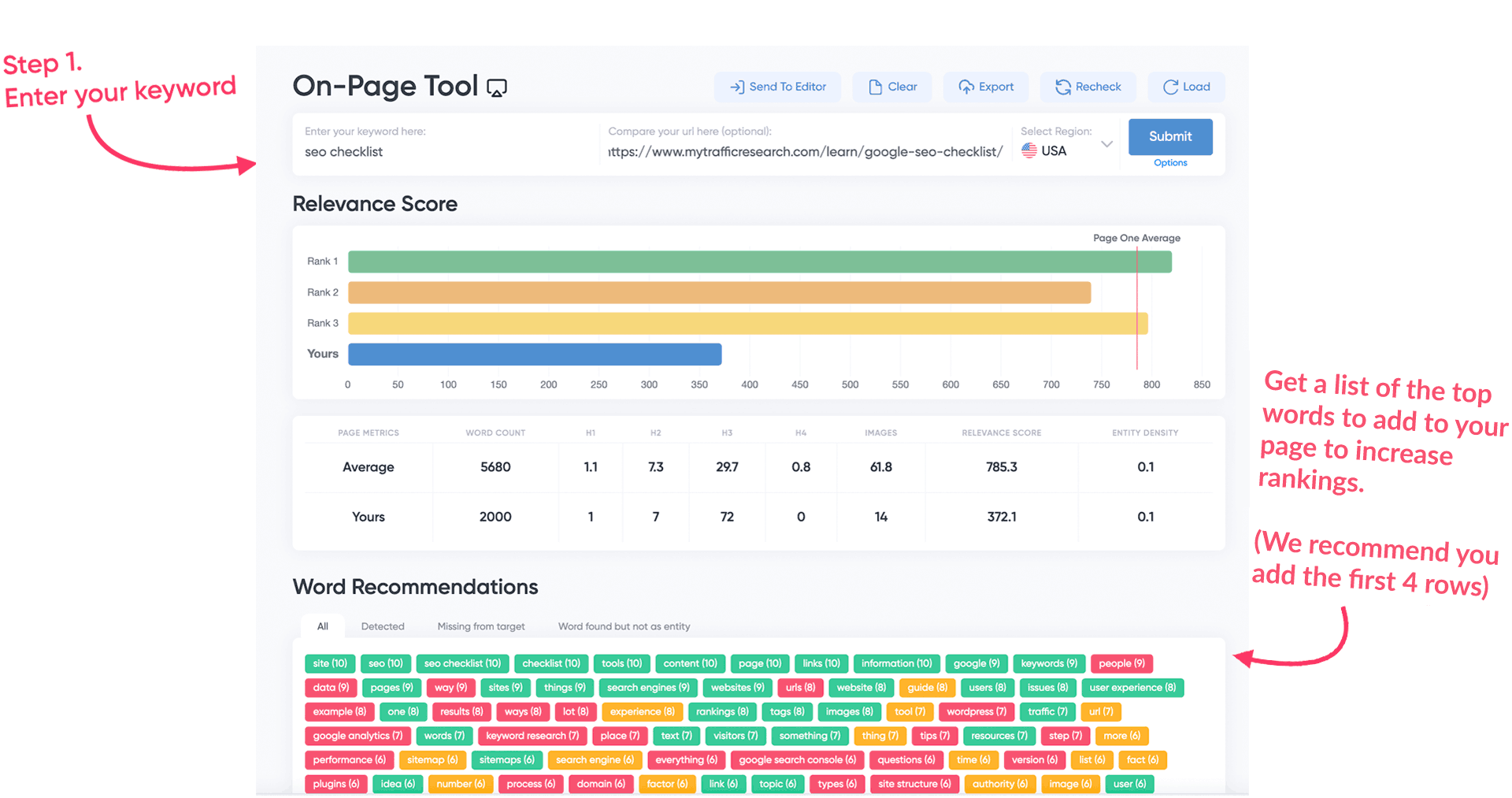Click the Send To Editor button label

click(x=787, y=87)
